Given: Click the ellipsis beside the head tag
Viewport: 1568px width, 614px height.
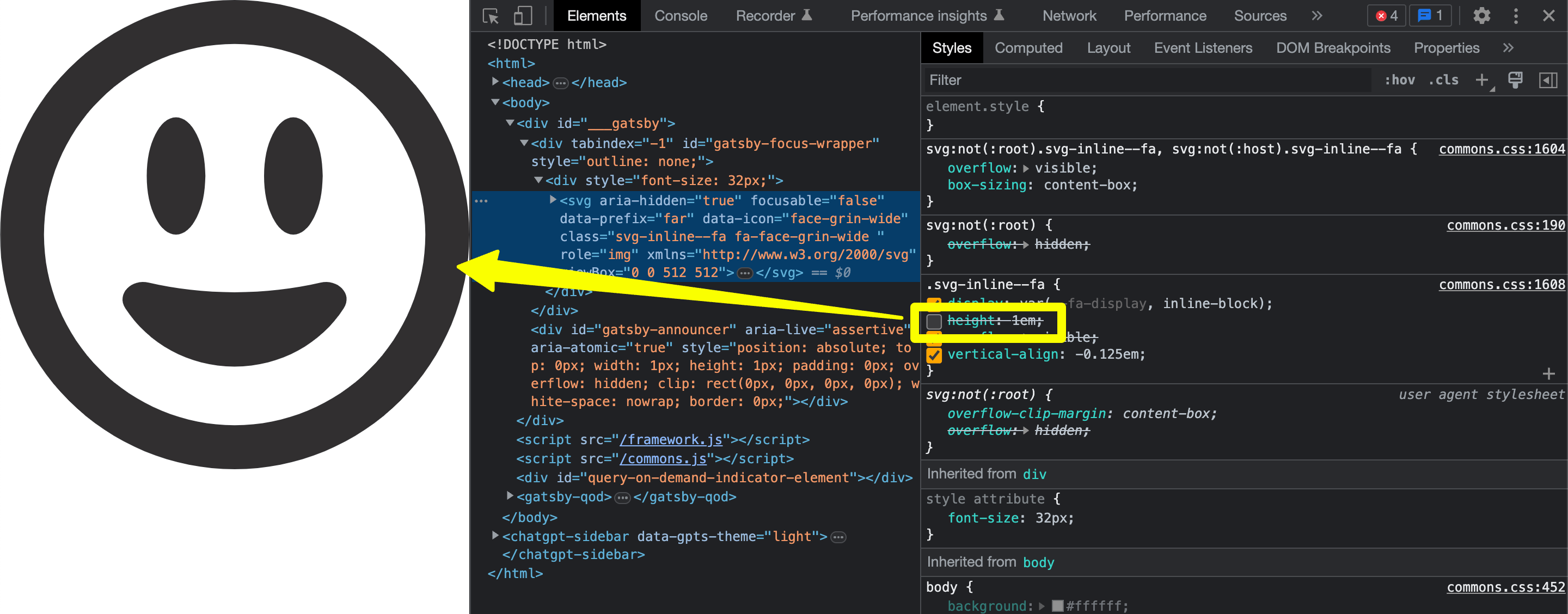Looking at the screenshot, I should (560, 83).
